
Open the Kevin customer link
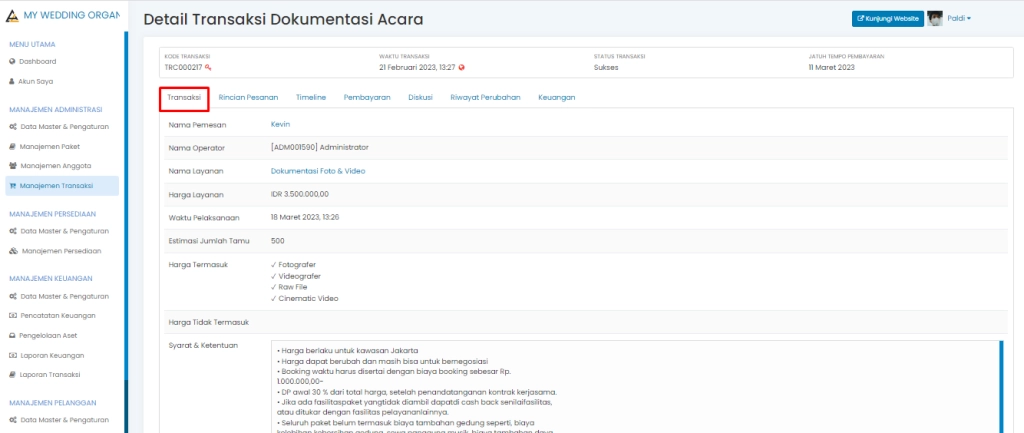tap(280, 125)
